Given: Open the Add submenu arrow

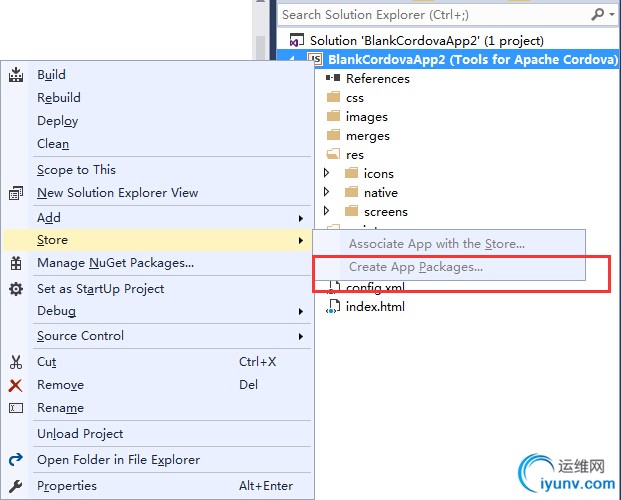Looking at the screenshot, I should (301, 218).
